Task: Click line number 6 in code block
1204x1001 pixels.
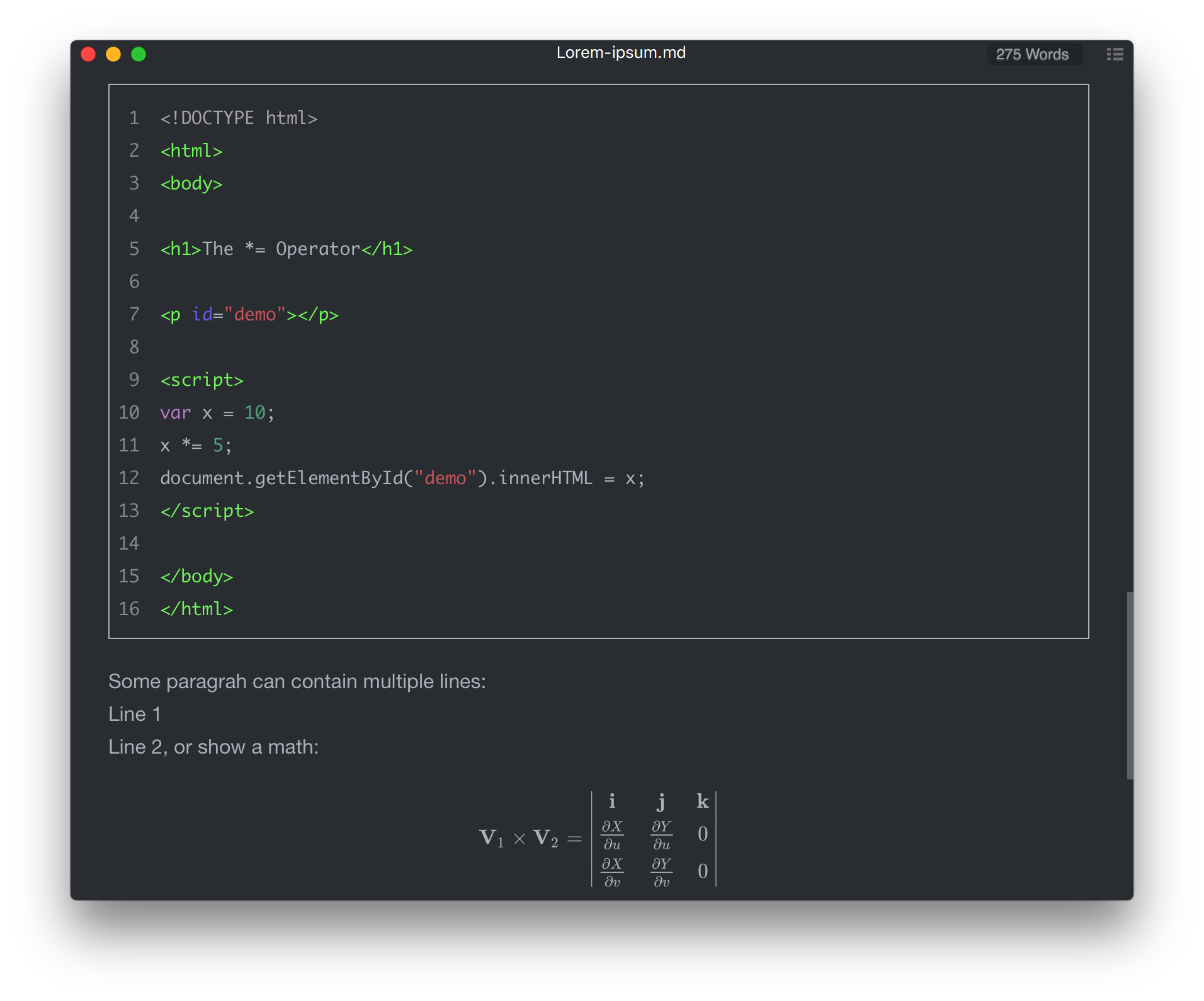Action: click(x=134, y=281)
